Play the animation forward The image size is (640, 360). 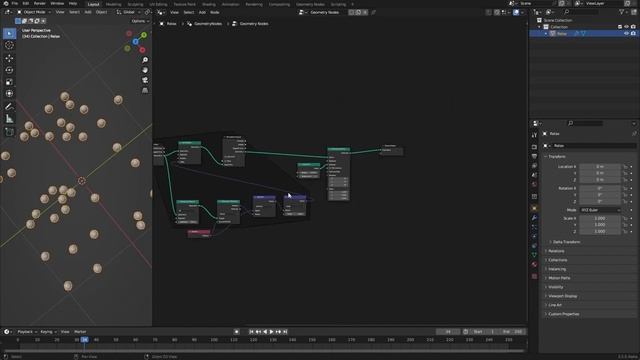(271, 332)
